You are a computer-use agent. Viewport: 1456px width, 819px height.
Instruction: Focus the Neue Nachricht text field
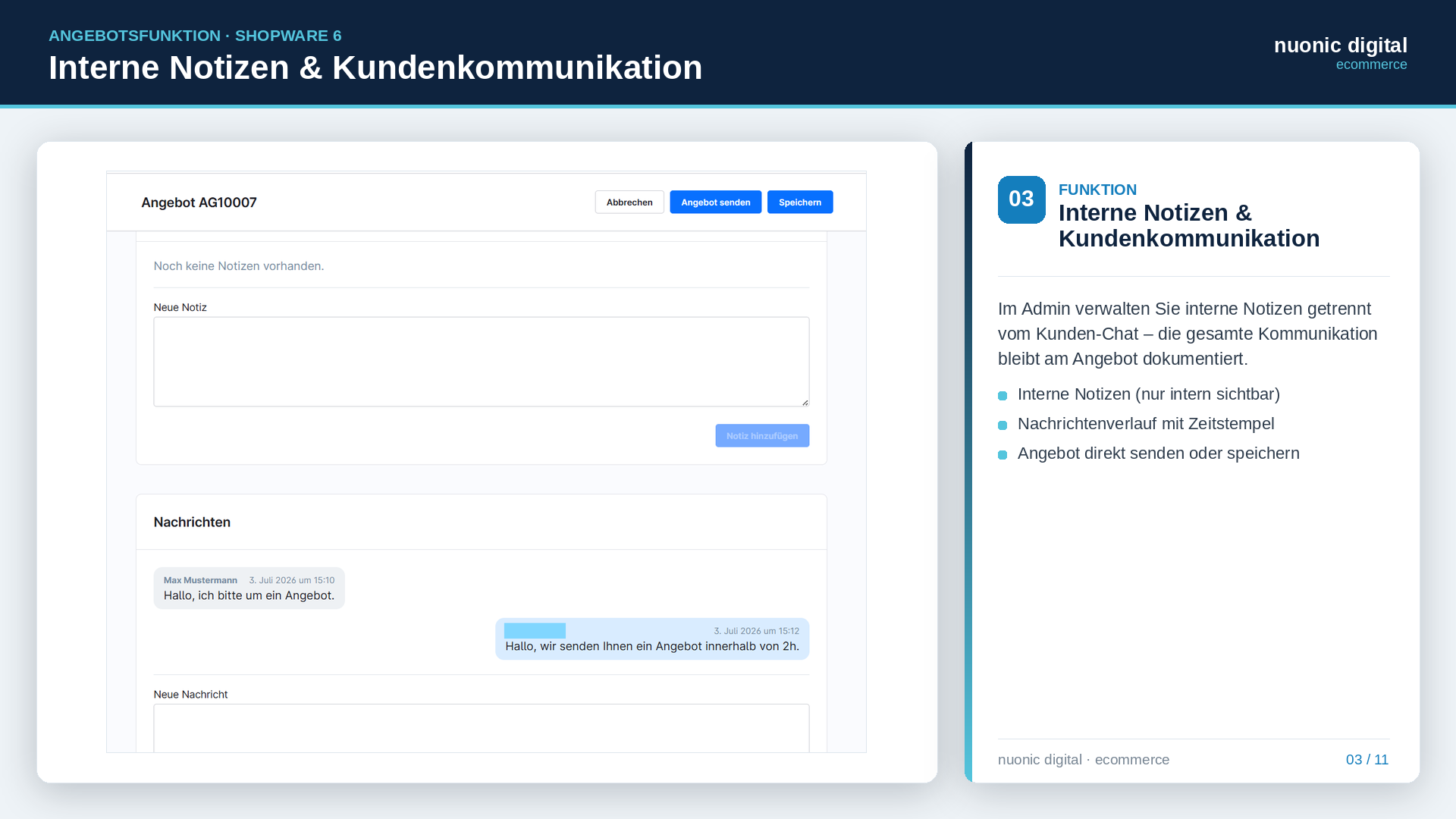[x=482, y=728]
